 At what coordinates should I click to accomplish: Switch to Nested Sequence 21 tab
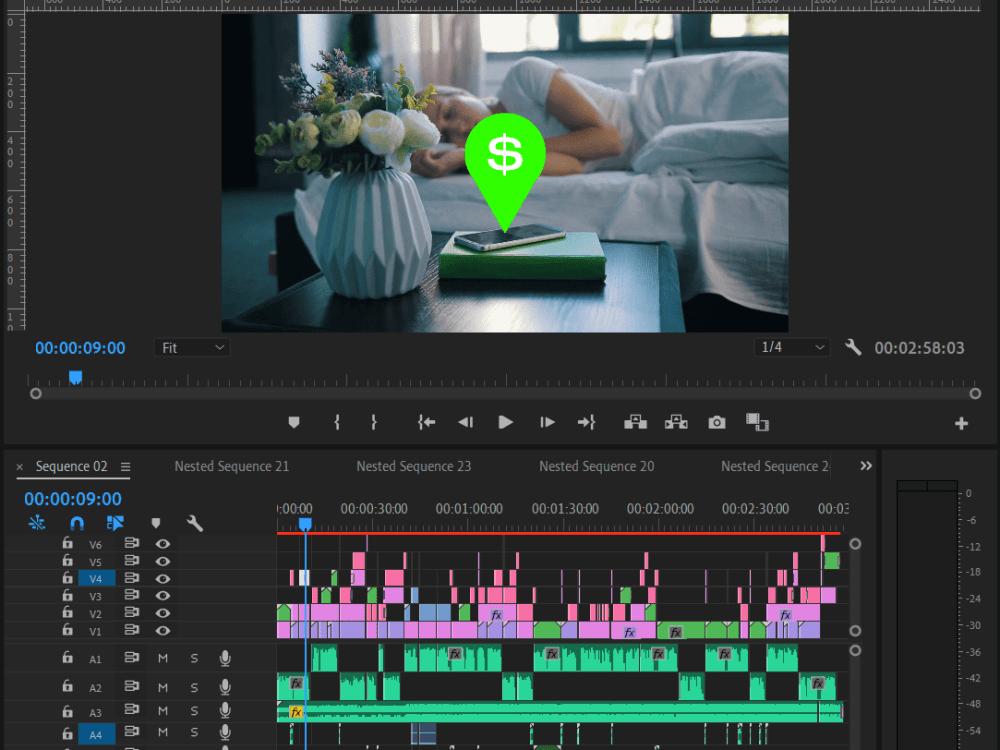(x=232, y=466)
